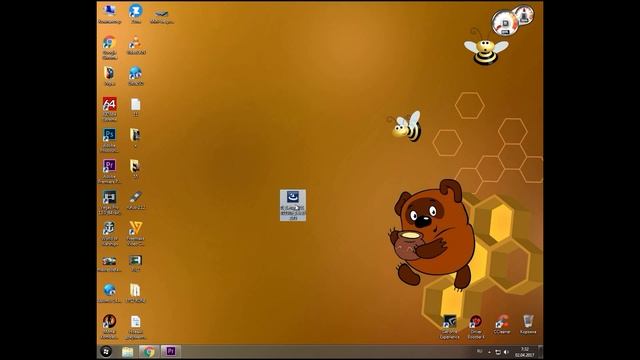Image resolution: width=640 pixels, height=360 pixels.
Task: Open the taskbar clock and date
Action: [524, 352]
